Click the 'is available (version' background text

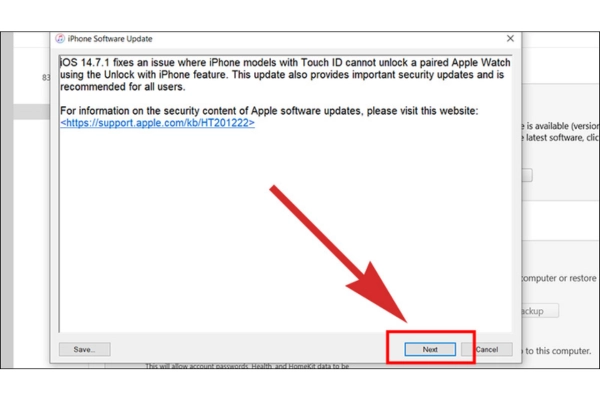pos(562,126)
